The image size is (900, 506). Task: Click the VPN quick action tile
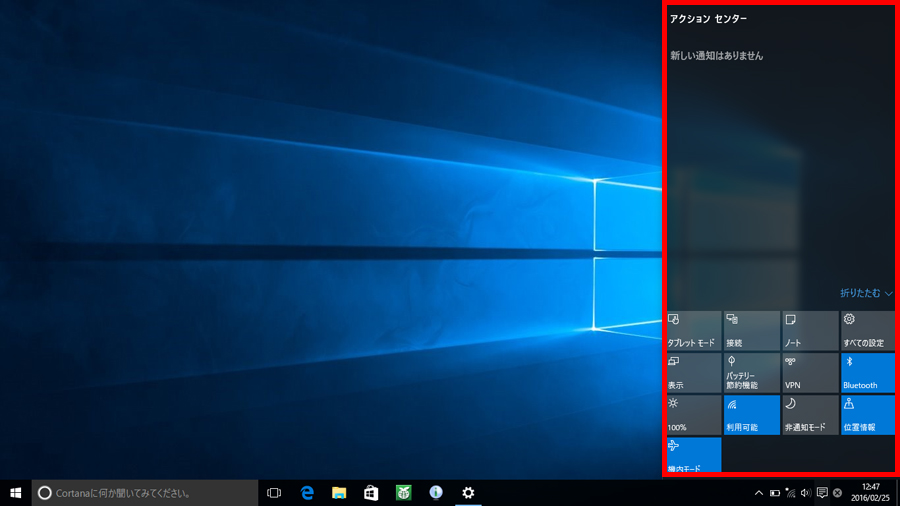[809, 373]
